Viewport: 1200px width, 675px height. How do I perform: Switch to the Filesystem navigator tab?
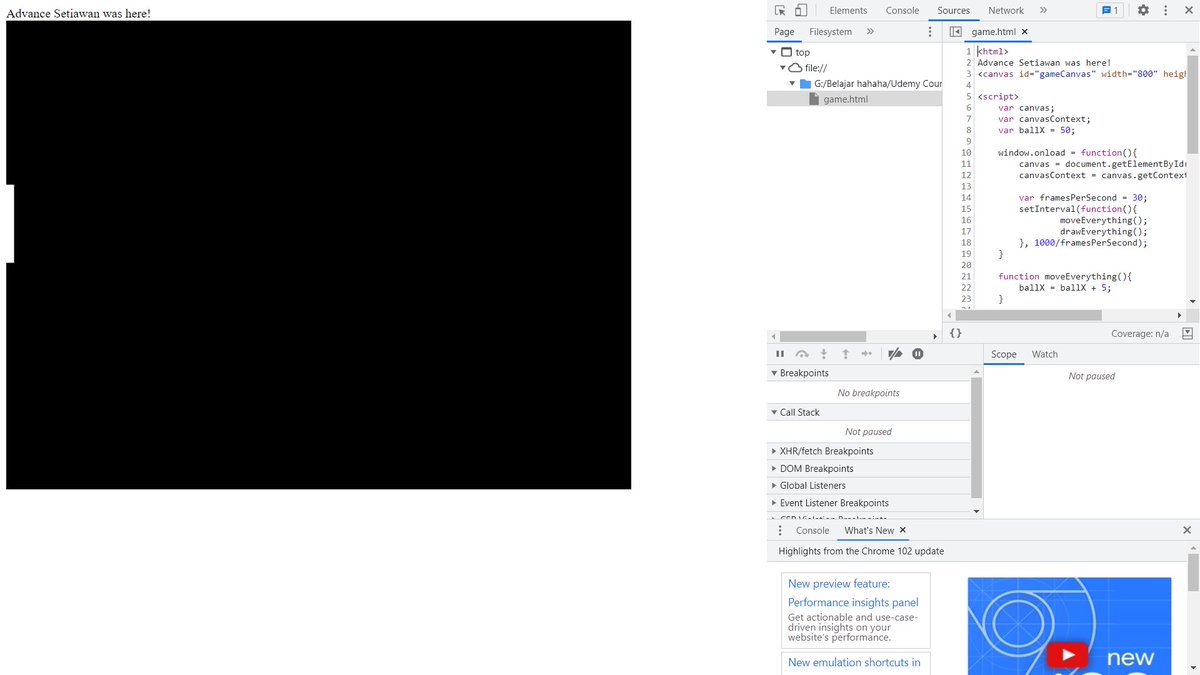[830, 32]
